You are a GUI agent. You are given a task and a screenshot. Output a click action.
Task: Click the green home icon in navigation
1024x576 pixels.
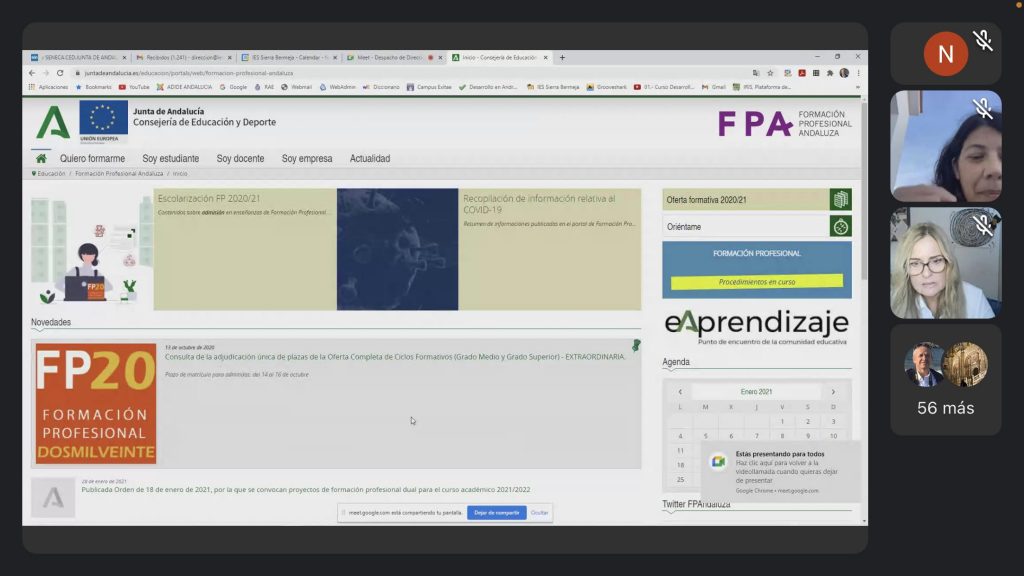(x=41, y=158)
